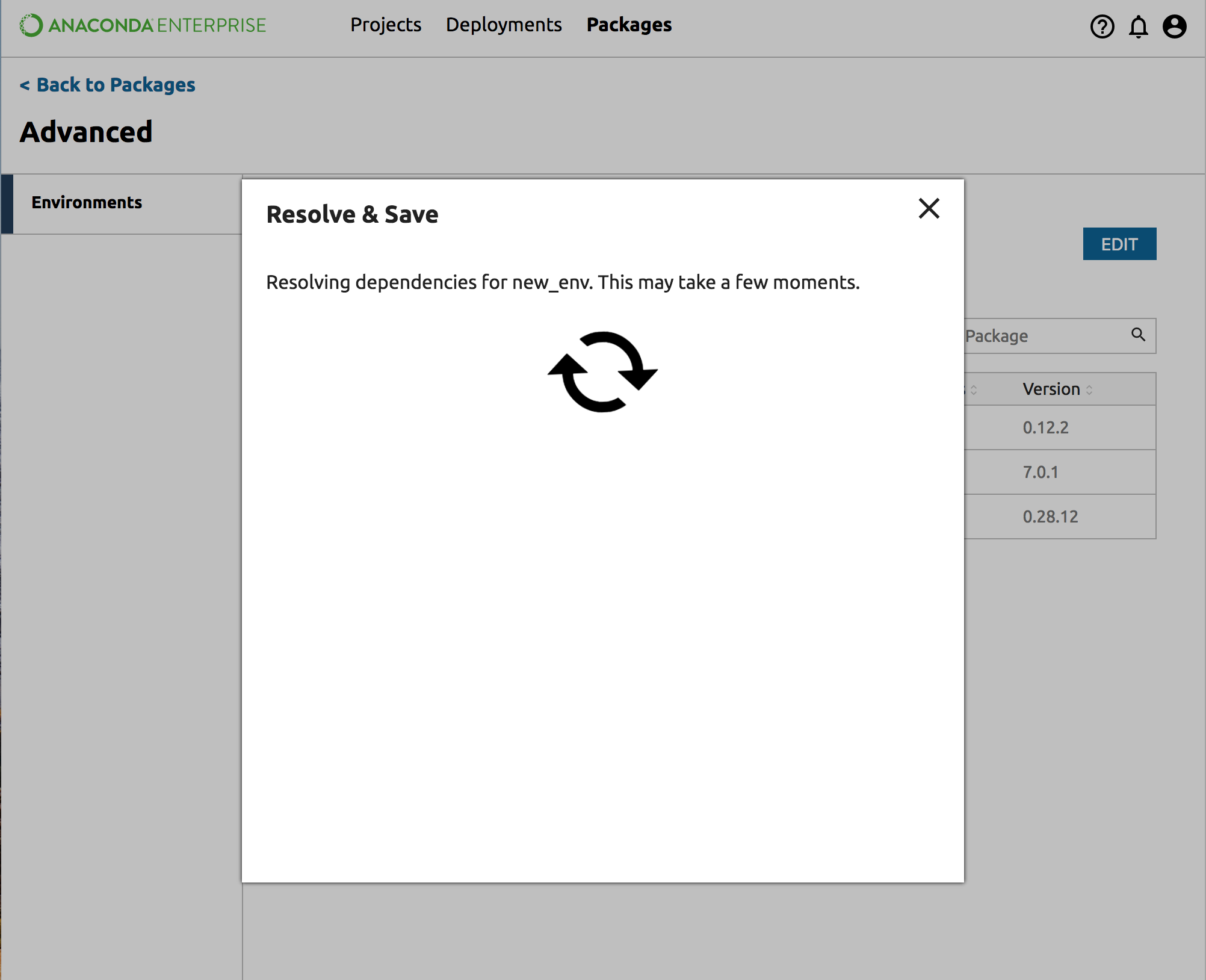Click the Anaconda Enterprise logo
Viewport: 1206px width, 980px height.
coord(143,25)
